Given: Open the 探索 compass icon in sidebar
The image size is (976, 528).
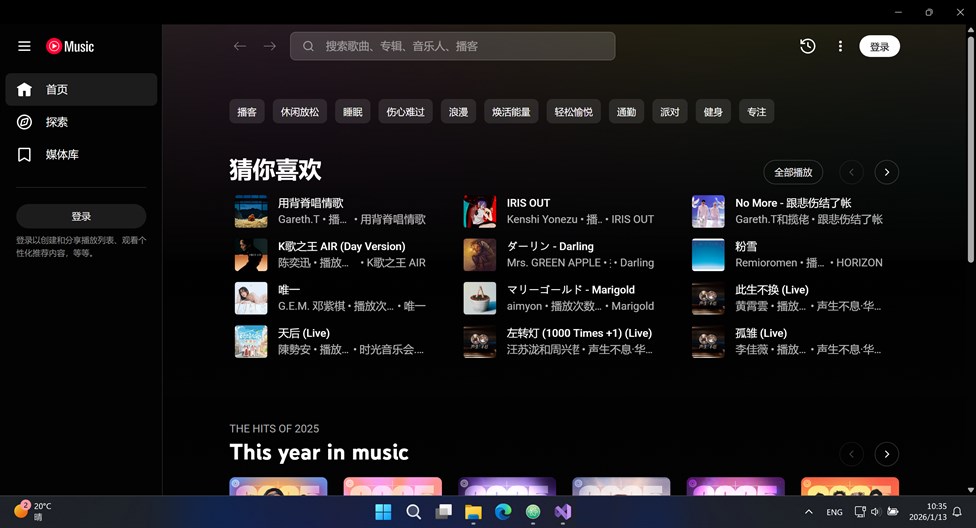Looking at the screenshot, I should click(25, 122).
